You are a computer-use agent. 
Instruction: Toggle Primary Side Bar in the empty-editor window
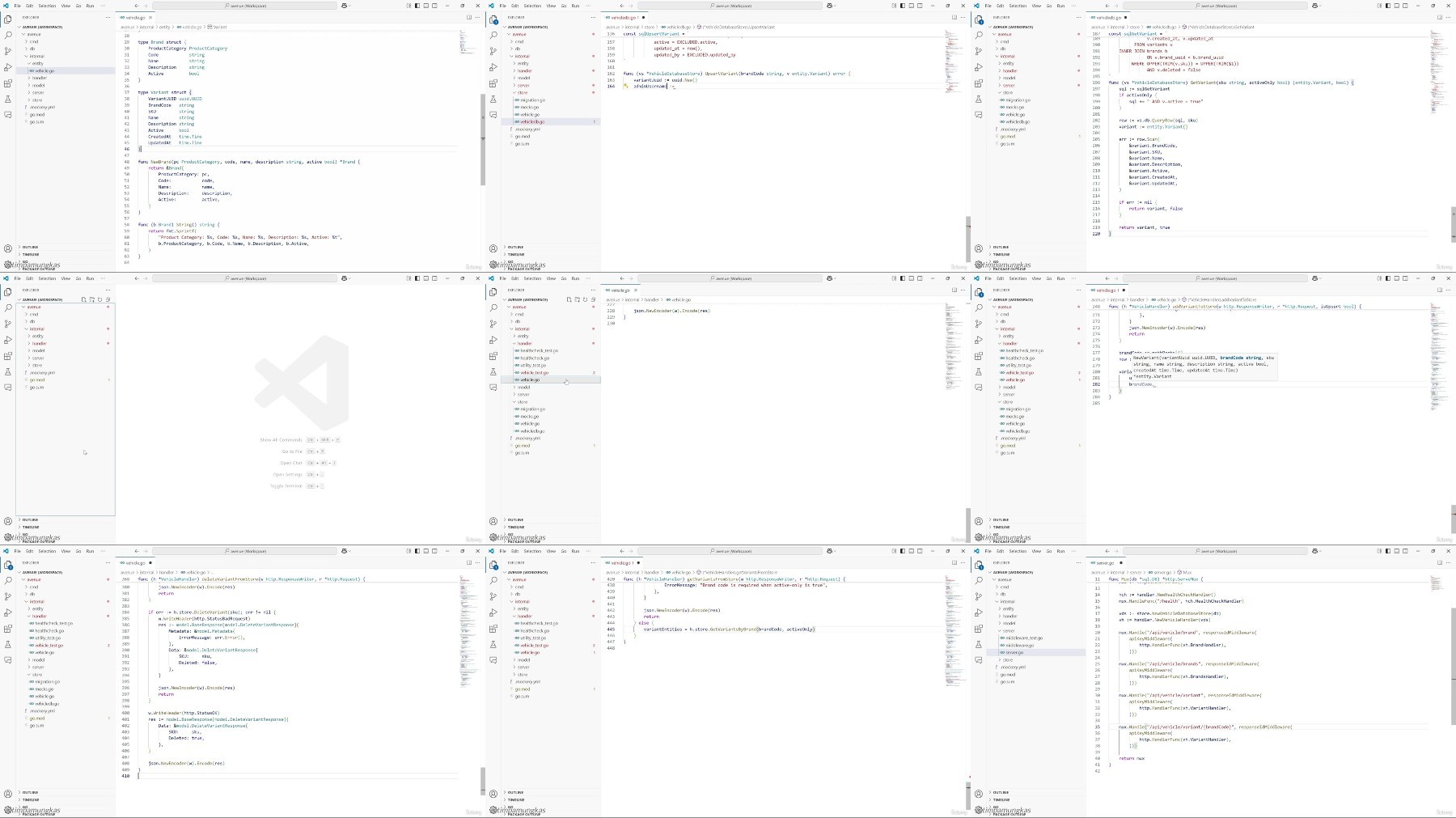[x=417, y=278]
